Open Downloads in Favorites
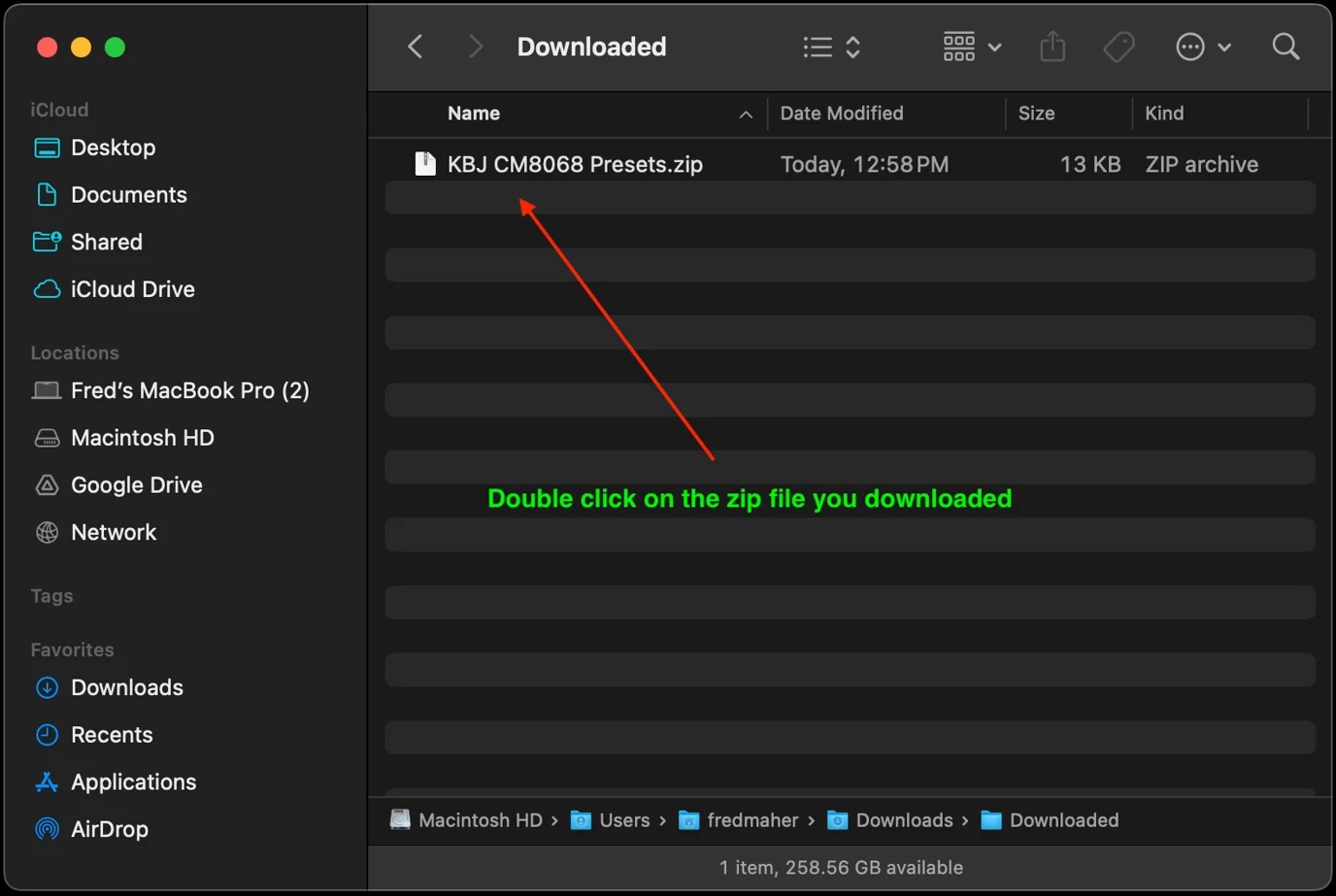The height and width of the screenshot is (896, 1336). [126, 687]
